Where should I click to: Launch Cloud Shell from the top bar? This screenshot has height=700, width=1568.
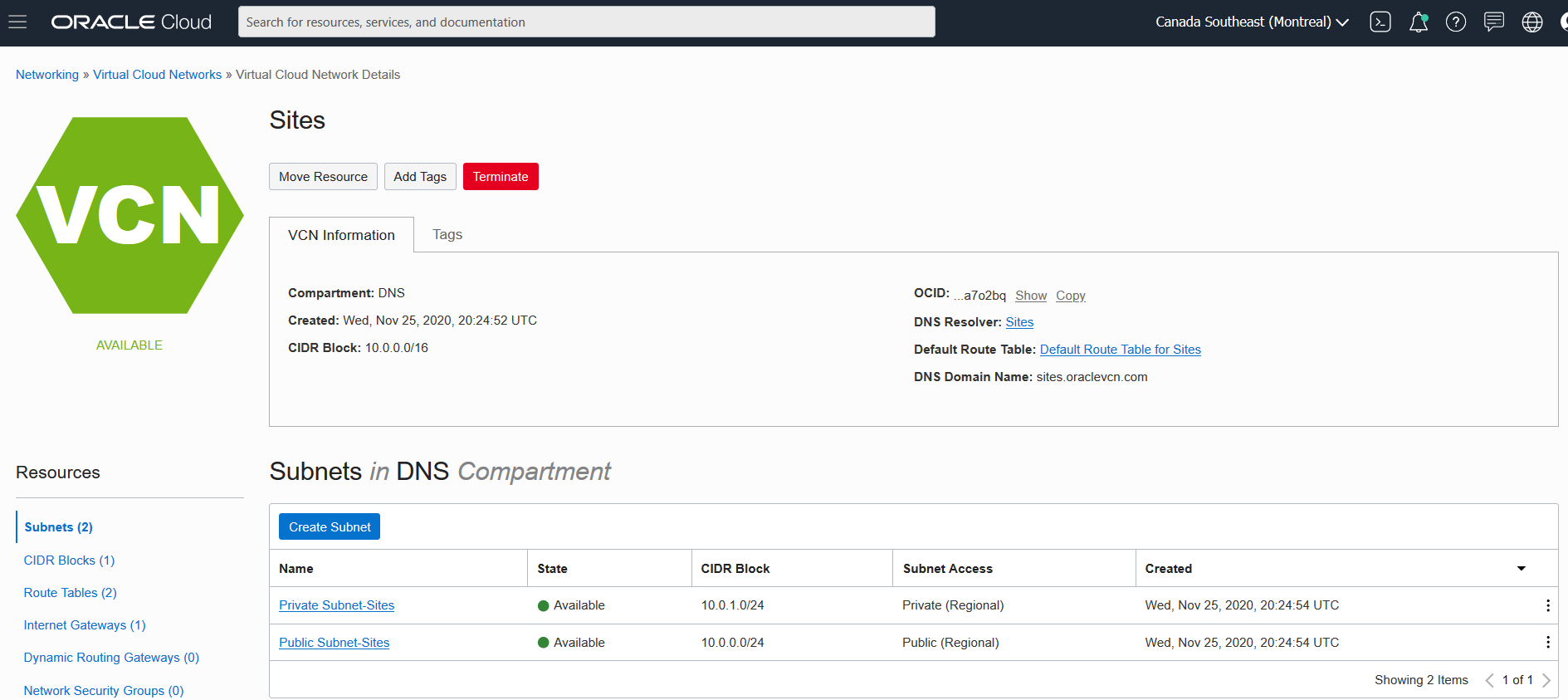1380,22
